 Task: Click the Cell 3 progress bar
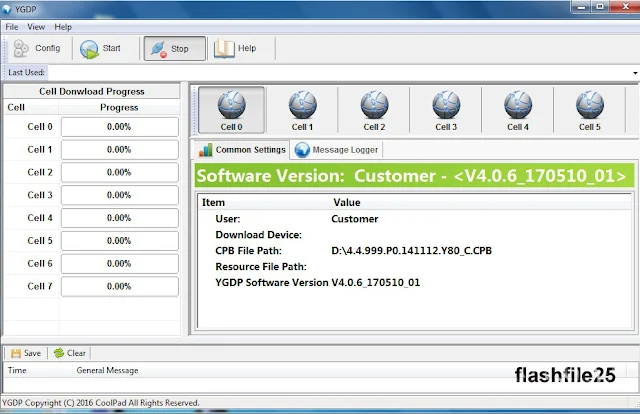click(x=120, y=195)
